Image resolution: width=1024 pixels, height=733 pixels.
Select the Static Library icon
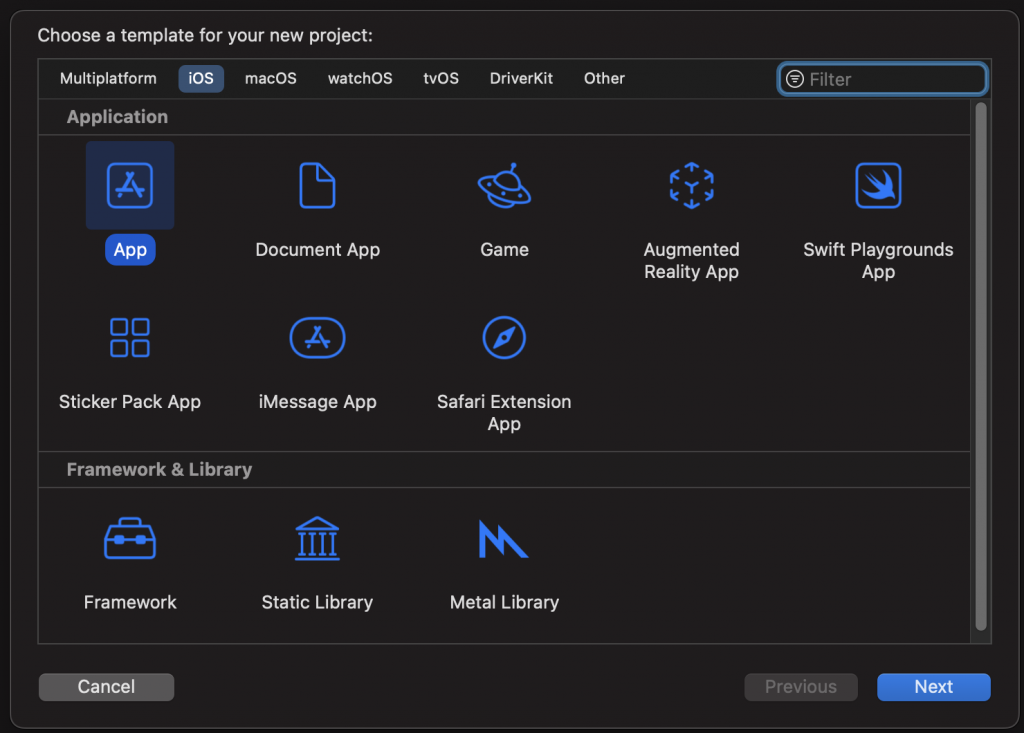click(317, 539)
